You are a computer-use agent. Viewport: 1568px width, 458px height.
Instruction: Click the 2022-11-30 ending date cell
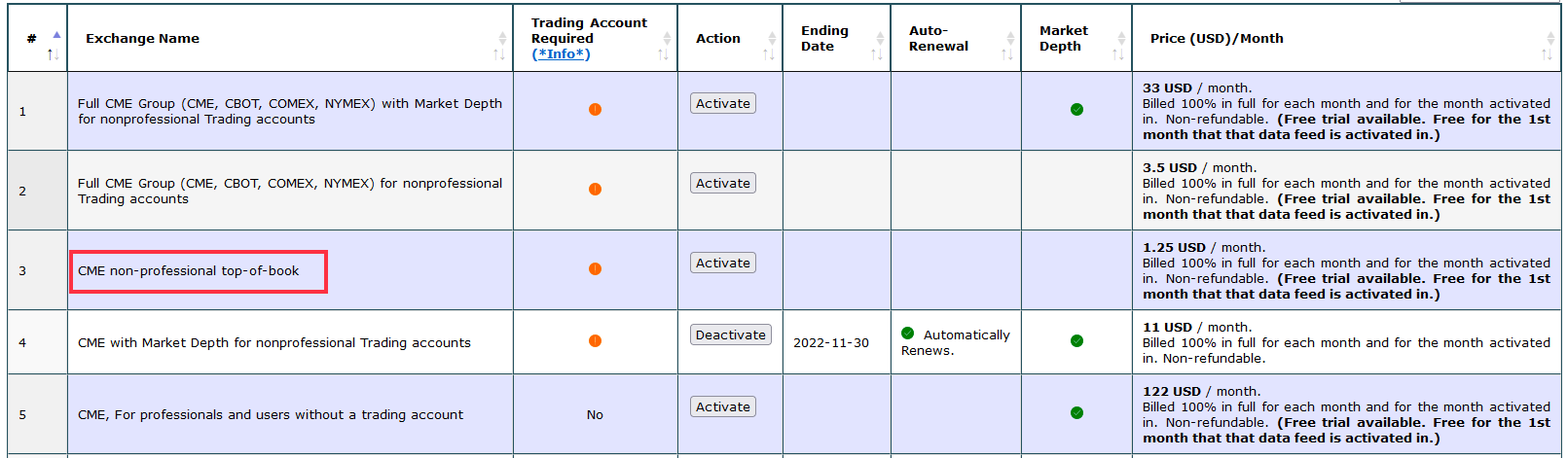pos(831,343)
